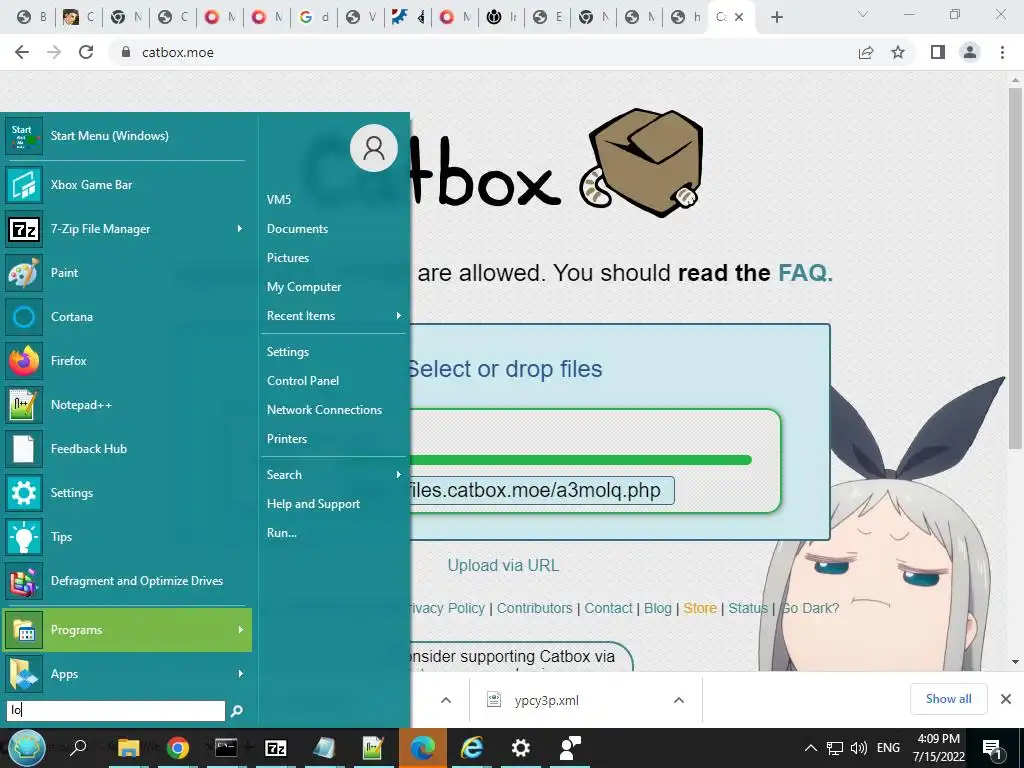Click the user account avatar picture
The image size is (1024, 768).
click(374, 148)
